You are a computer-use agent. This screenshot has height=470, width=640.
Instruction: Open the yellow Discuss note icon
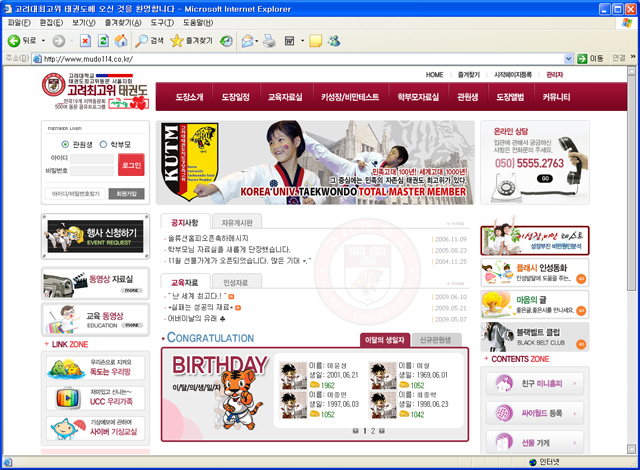(x=316, y=40)
